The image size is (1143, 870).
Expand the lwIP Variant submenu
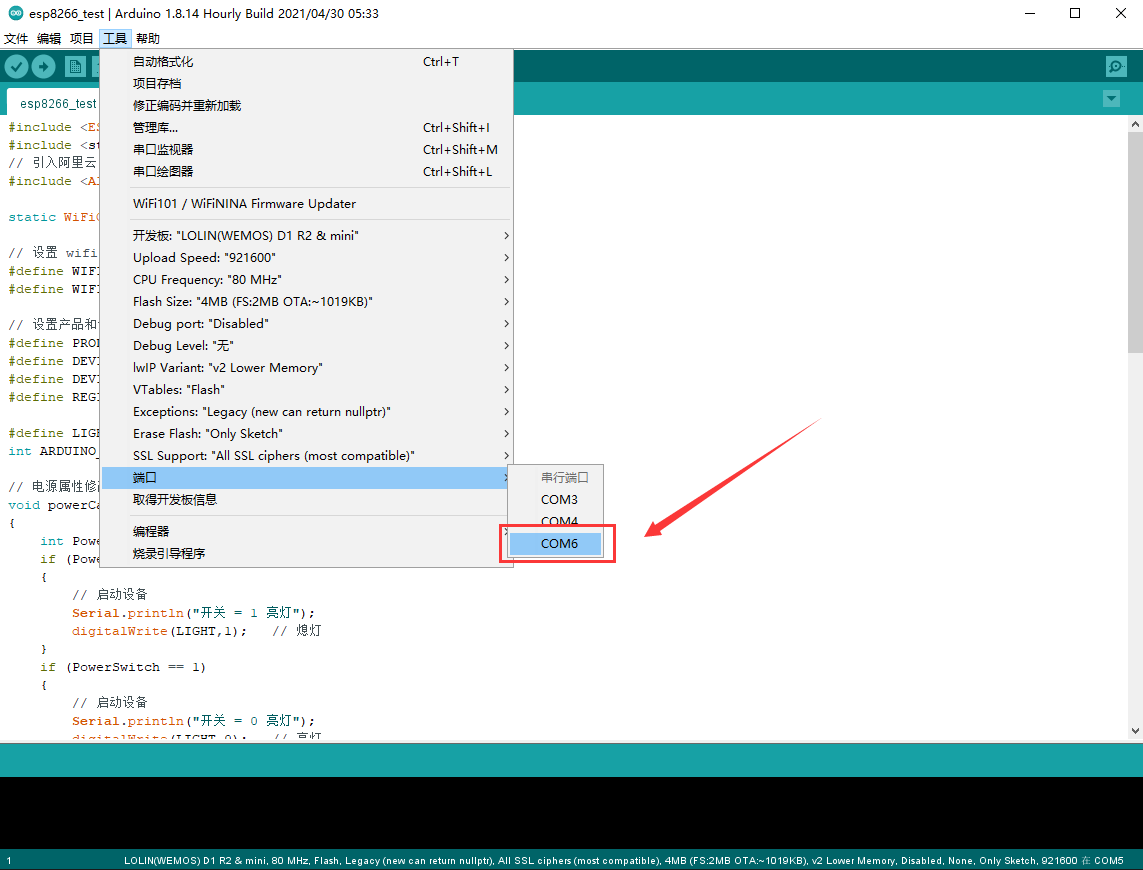click(305, 368)
